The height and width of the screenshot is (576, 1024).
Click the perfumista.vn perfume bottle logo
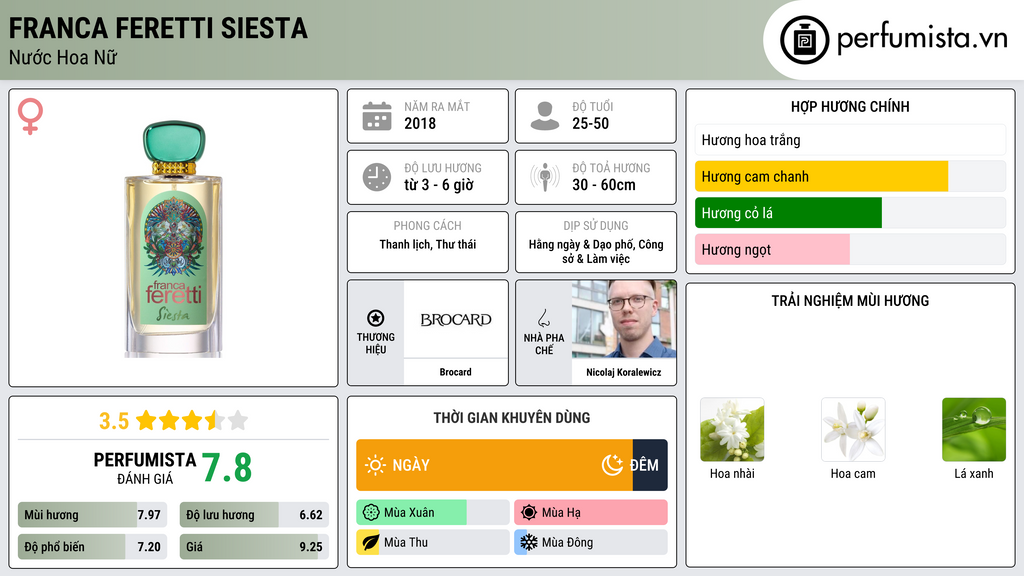pos(804,40)
